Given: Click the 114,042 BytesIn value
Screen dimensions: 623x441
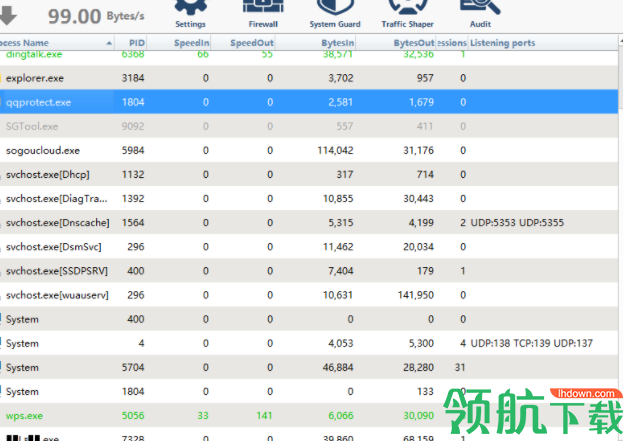Looking at the screenshot, I should [x=335, y=150].
